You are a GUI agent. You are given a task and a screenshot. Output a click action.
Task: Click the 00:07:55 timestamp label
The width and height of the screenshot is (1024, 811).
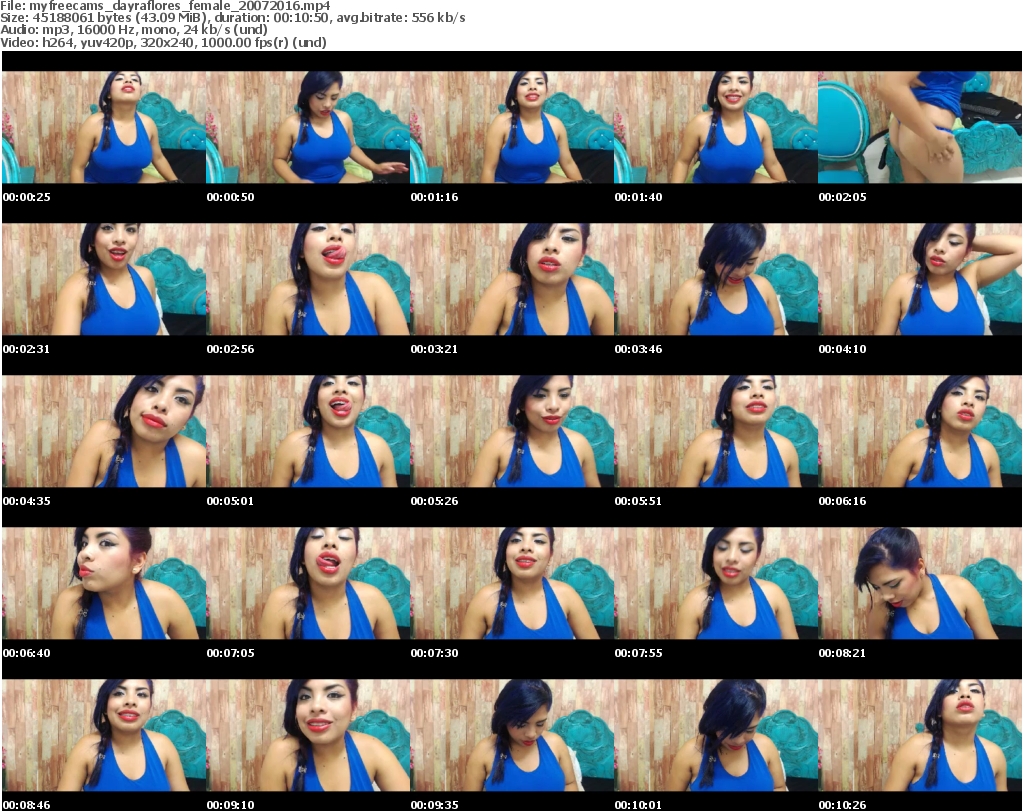point(639,653)
